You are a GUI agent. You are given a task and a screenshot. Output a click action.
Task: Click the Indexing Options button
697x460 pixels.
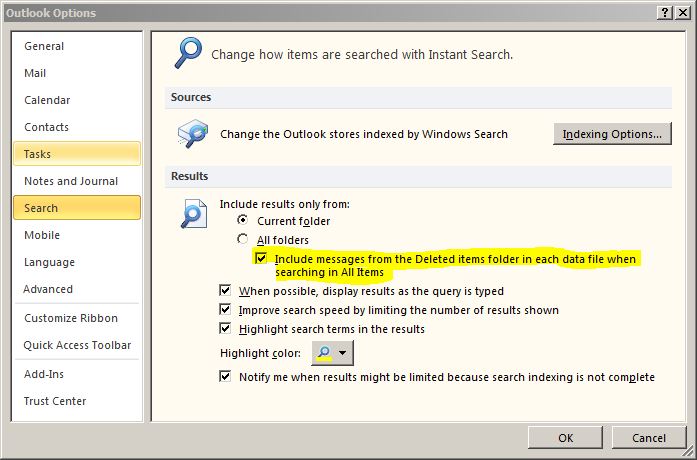tap(612, 134)
